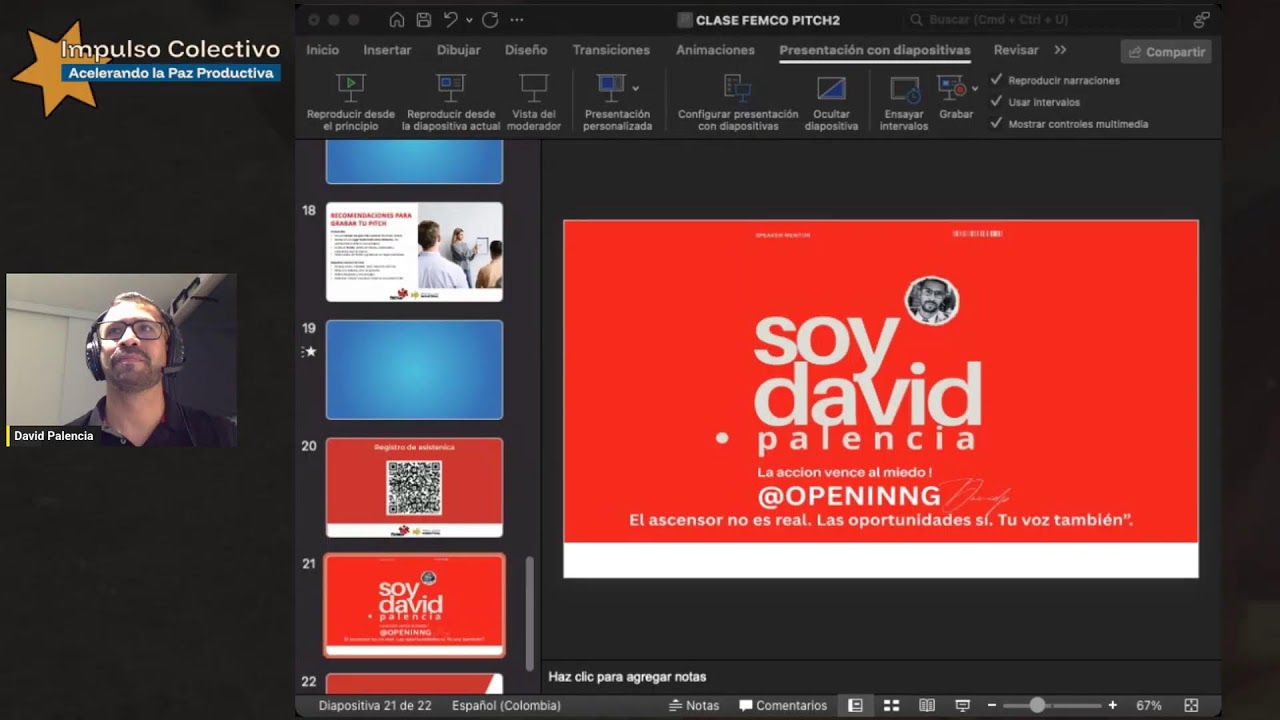Select slide 20 QR code thumbnail
The height and width of the screenshot is (720, 1280).
point(414,487)
